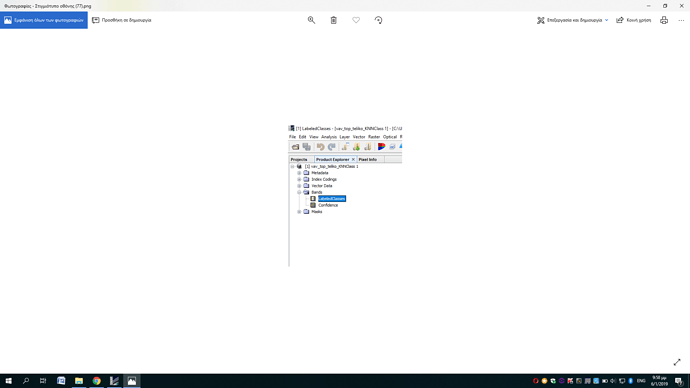Collapse the Bands folder node

click(x=299, y=192)
